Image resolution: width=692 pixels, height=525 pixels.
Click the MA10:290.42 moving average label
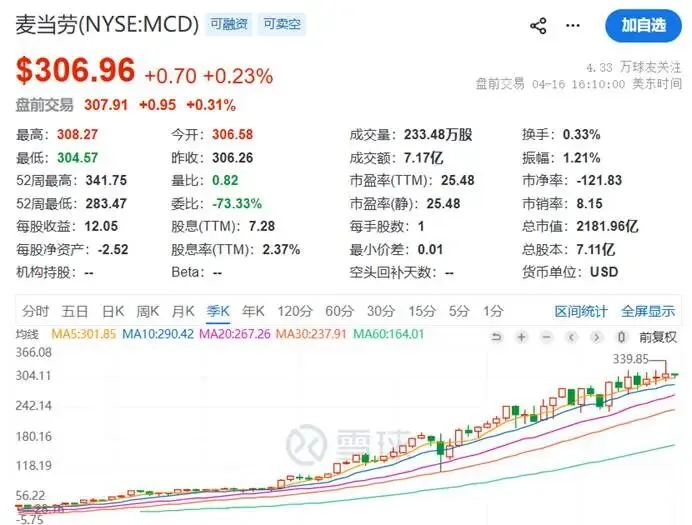click(x=158, y=334)
